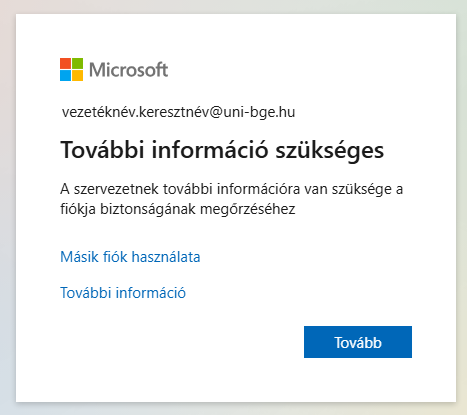Open the Másik fiók használata link
Image resolution: width=467 pixels, height=415 pixels.
point(130,257)
